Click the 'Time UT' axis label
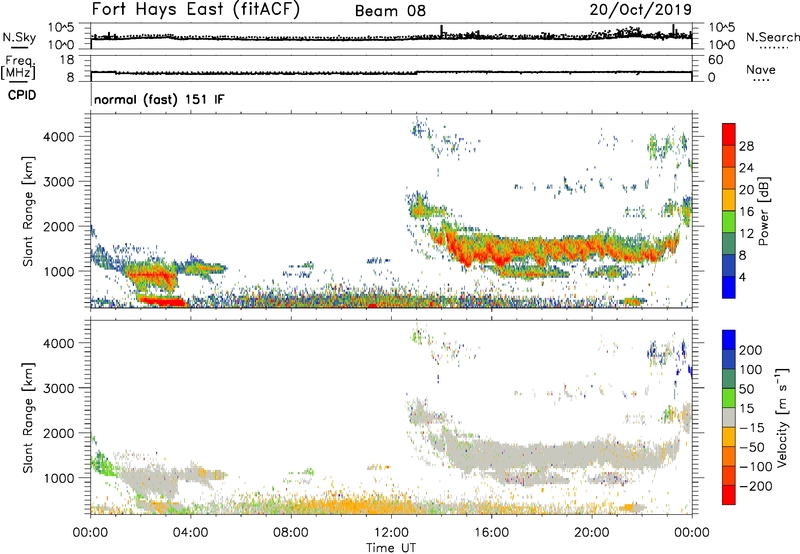Image resolution: width=800 pixels, height=554 pixels. coord(391,547)
